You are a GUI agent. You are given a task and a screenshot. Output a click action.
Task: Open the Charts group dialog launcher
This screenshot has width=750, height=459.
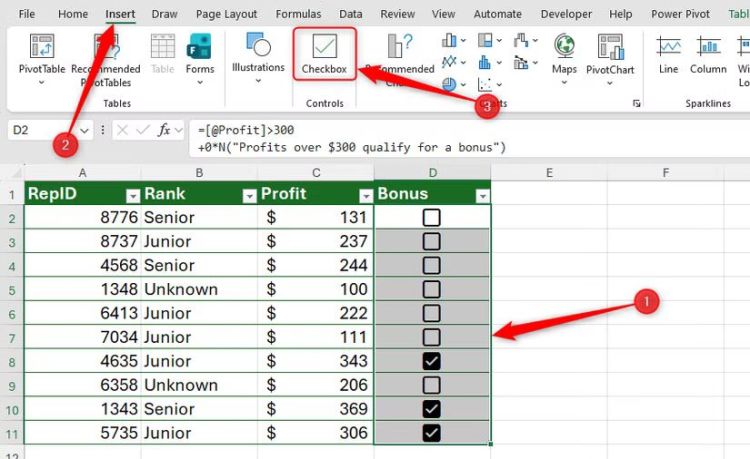(x=636, y=104)
